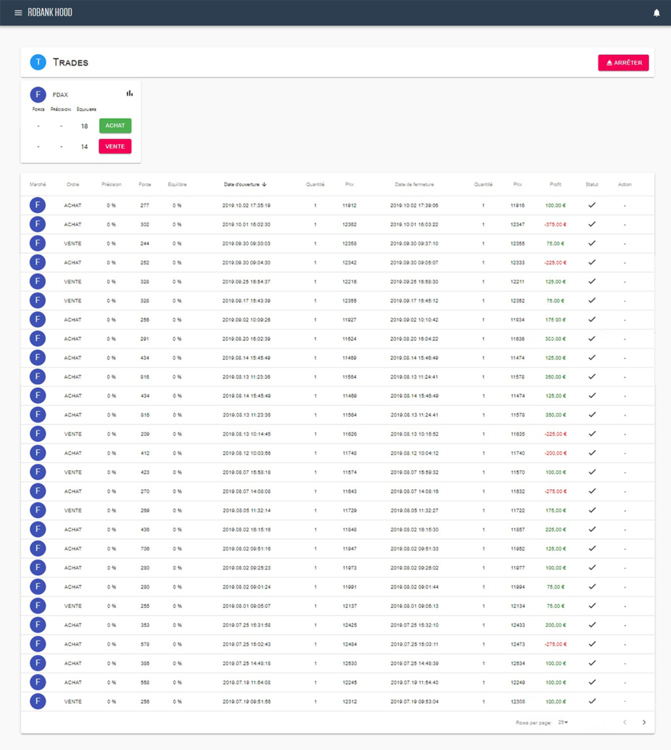Open the hamburger navigation menu
Viewport: 671px width, 750px height.
pos(18,13)
